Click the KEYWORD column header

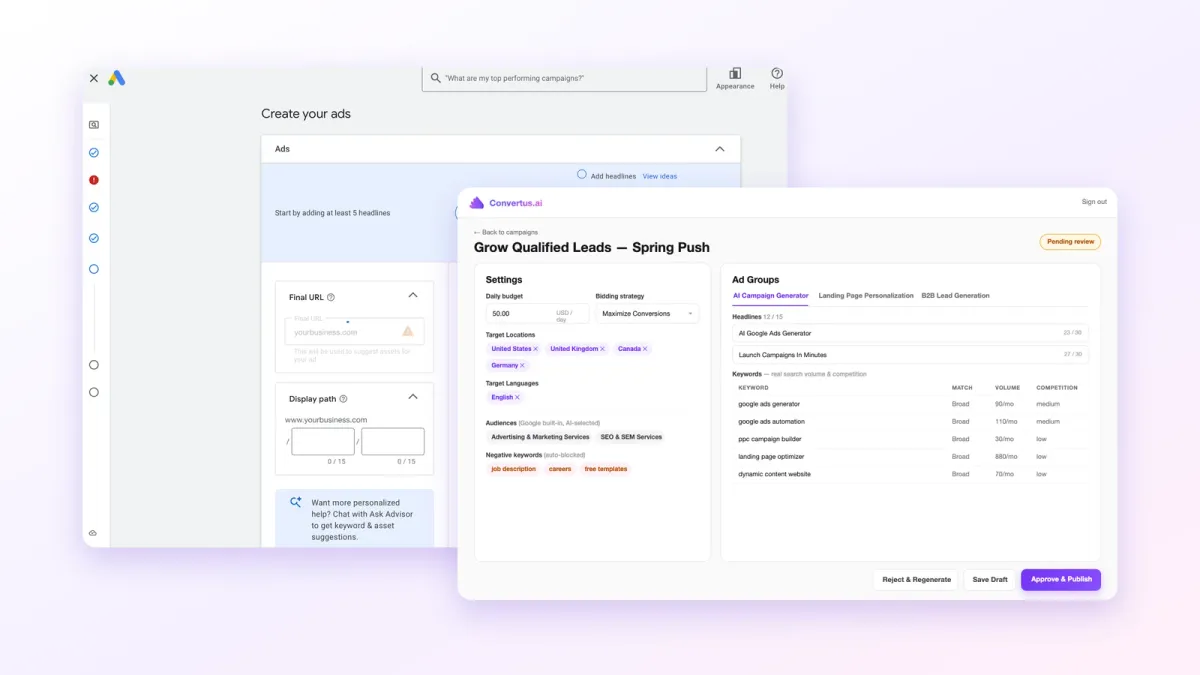[753, 388]
